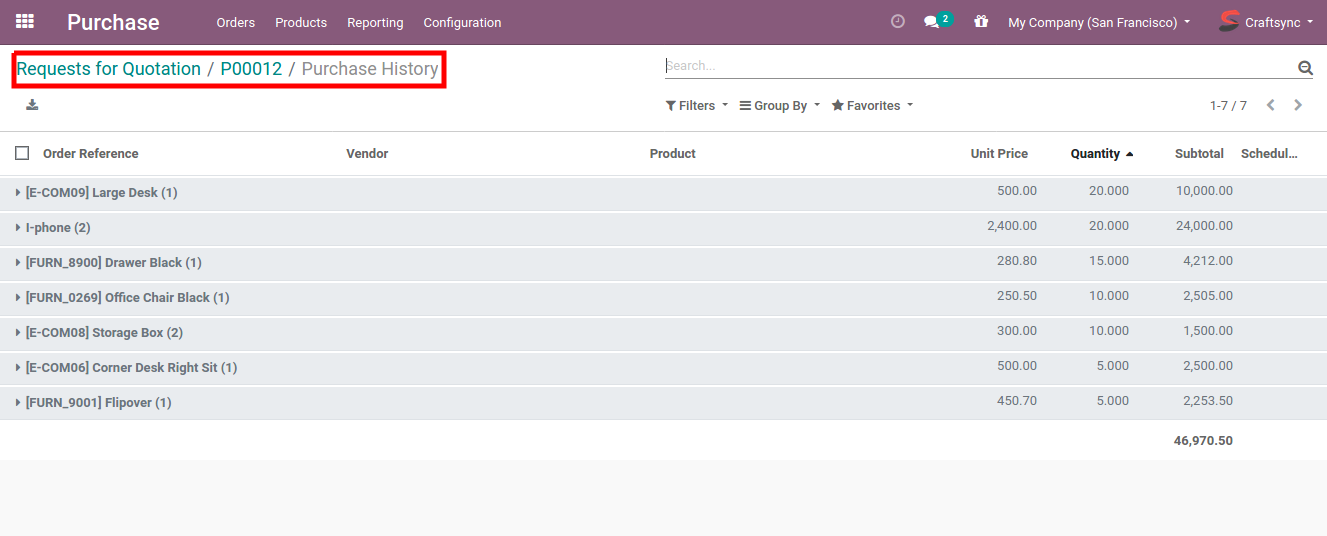
Task: Expand the Storage Box group row
Action: pyautogui.click(x=103, y=332)
